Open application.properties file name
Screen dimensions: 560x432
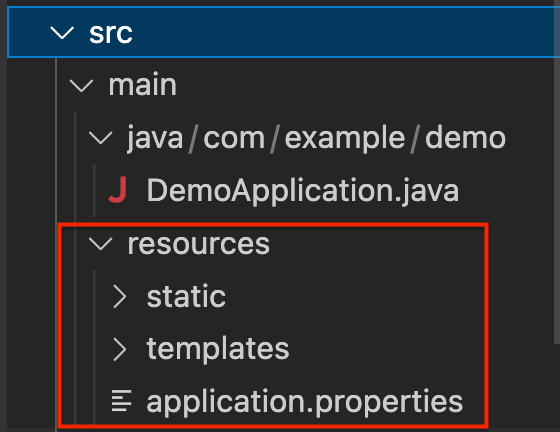coord(305,402)
